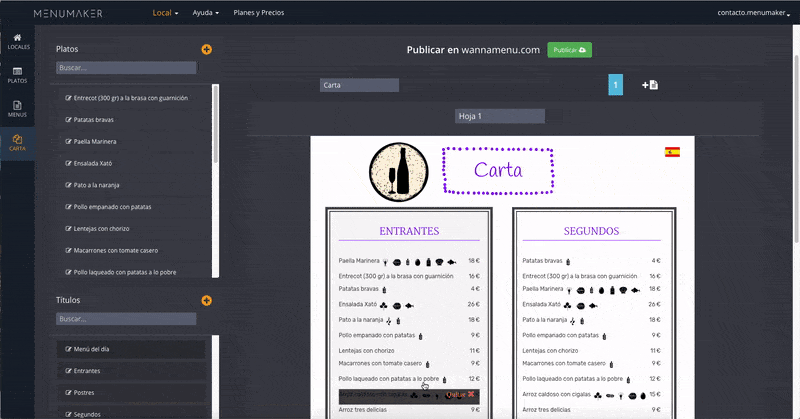
Task: Open the Carta sidebar section
Action: pos(18,143)
